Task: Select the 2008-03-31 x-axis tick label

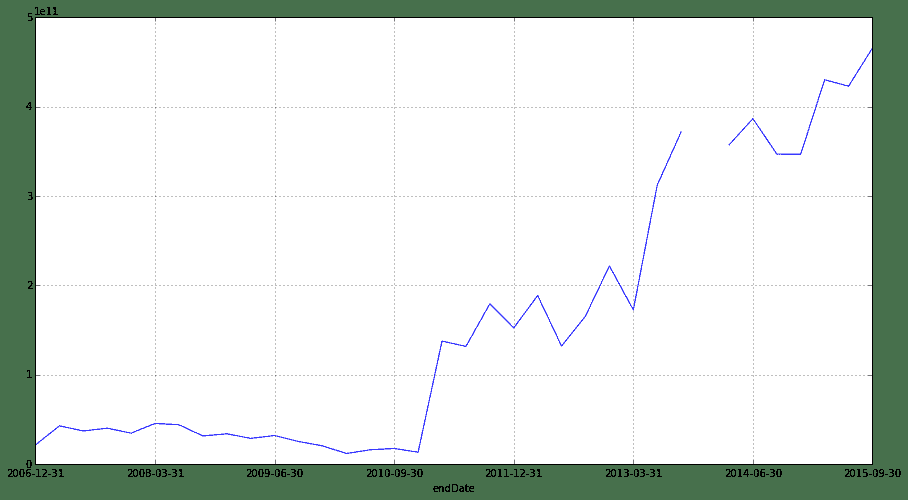Action: pyautogui.click(x=155, y=474)
